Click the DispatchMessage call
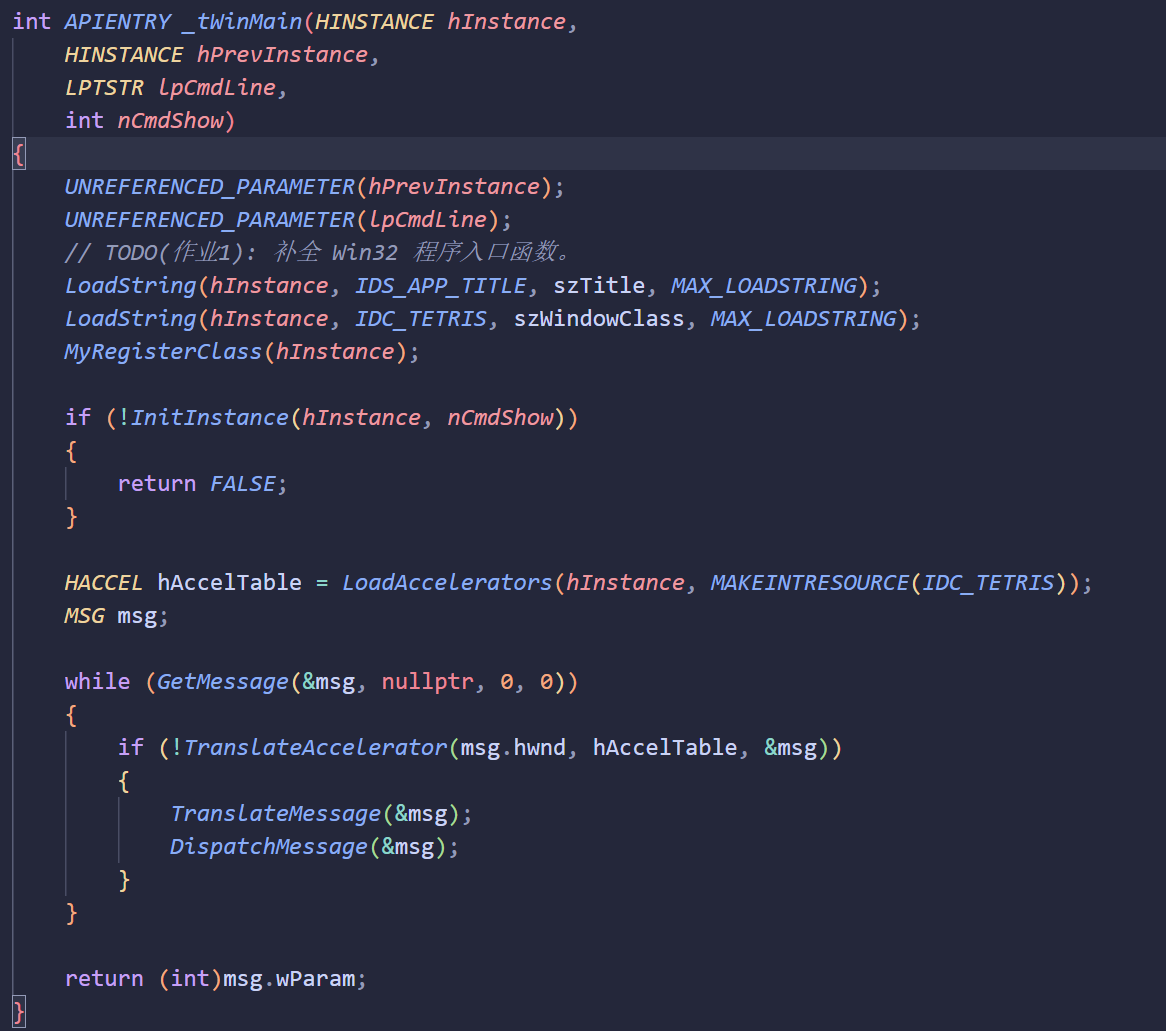This screenshot has height=1031, width=1166. coord(269,847)
